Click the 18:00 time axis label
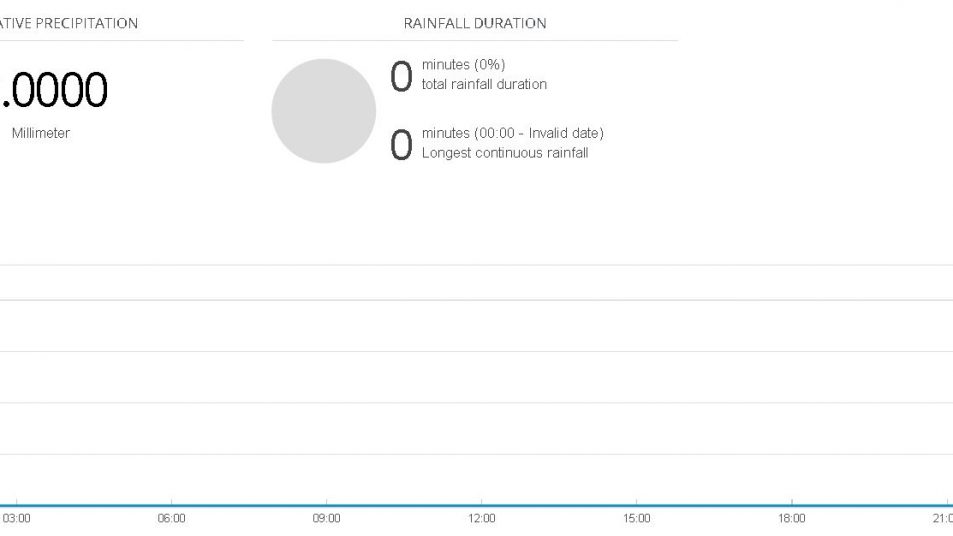 click(x=792, y=519)
